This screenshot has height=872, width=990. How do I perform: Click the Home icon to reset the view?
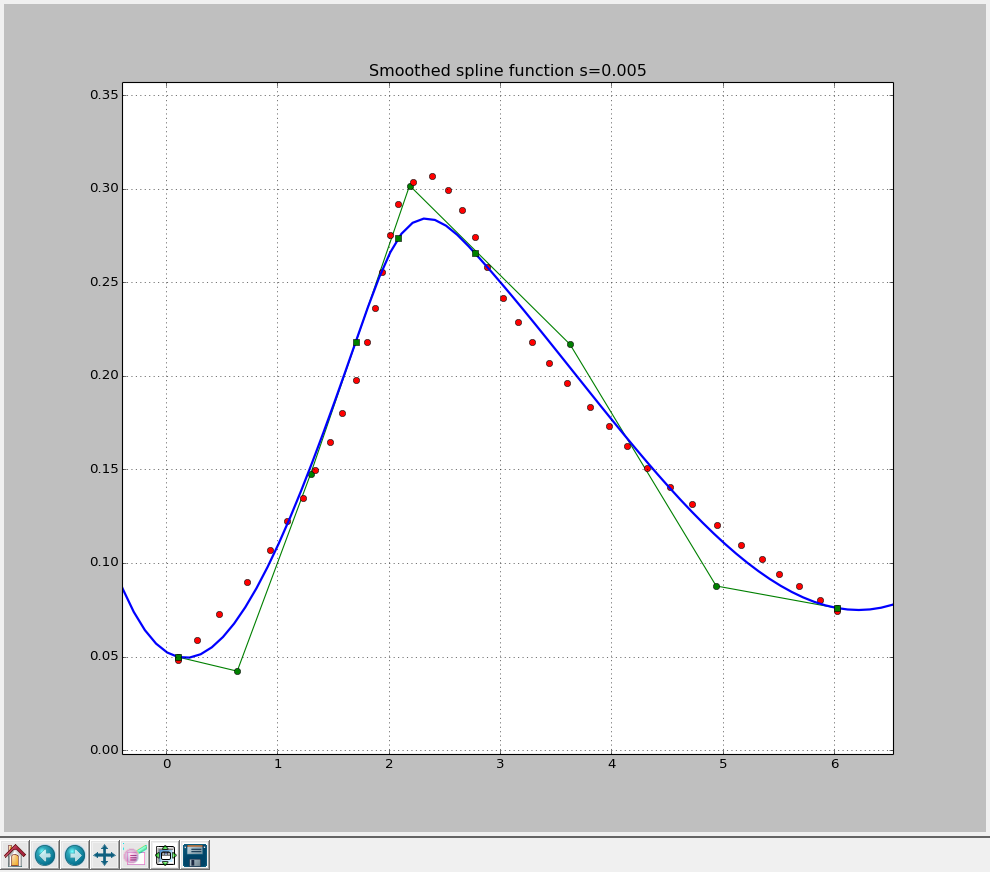(x=15, y=854)
